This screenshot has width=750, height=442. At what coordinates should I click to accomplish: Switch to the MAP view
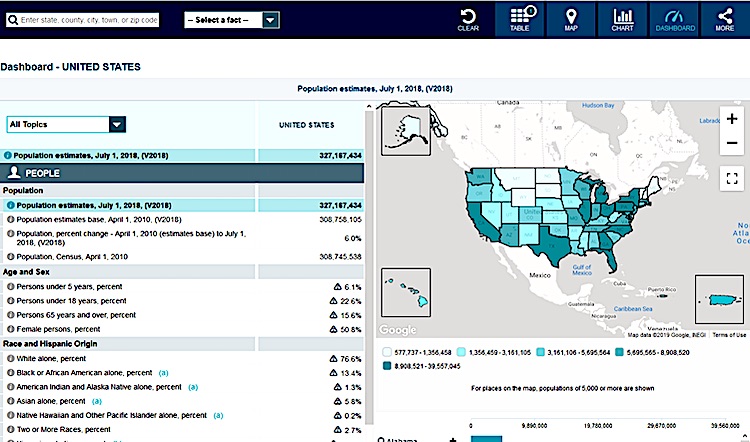click(571, 20)
